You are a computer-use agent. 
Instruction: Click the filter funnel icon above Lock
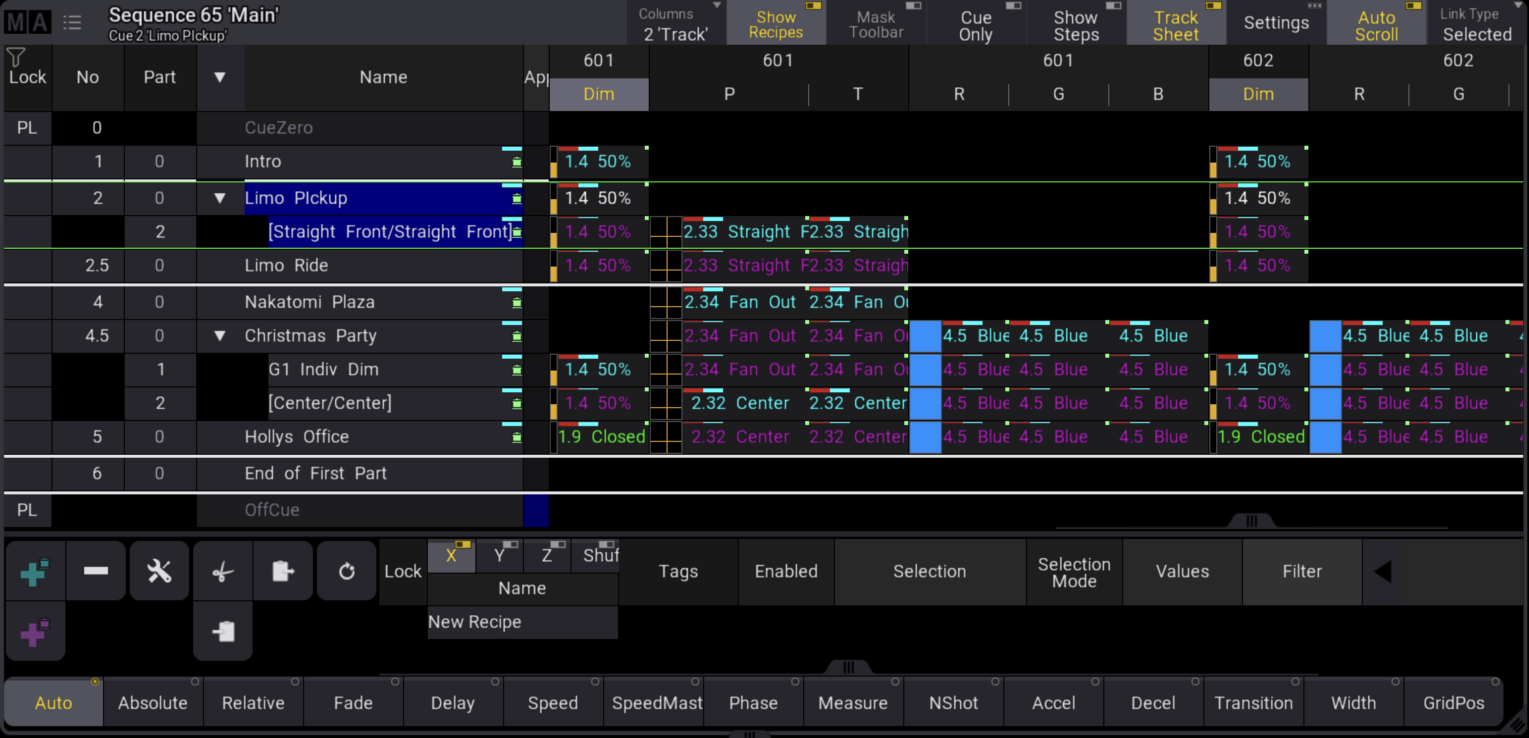click(16, 57)
